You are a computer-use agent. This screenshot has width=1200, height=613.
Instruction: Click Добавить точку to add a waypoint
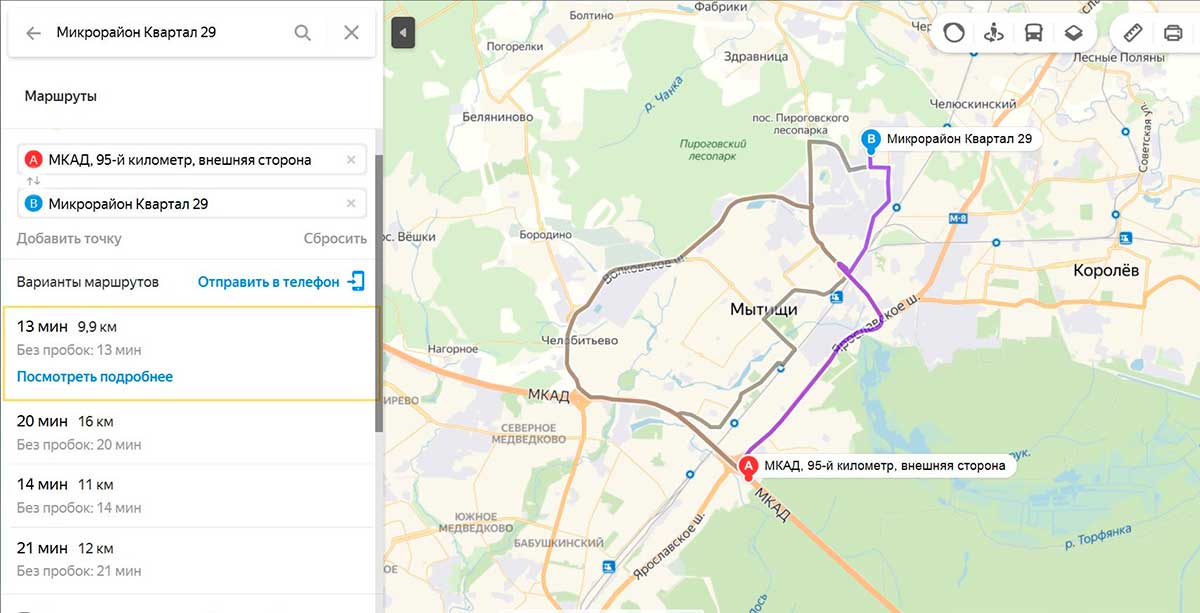point(69,239)
